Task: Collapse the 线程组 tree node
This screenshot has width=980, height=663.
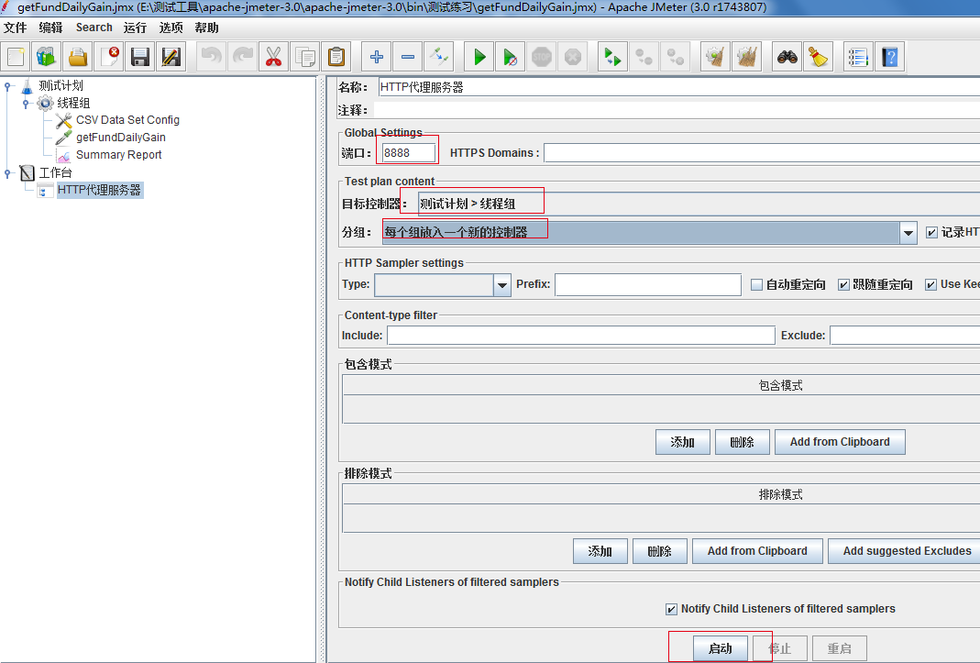Action: pos(26,104)
